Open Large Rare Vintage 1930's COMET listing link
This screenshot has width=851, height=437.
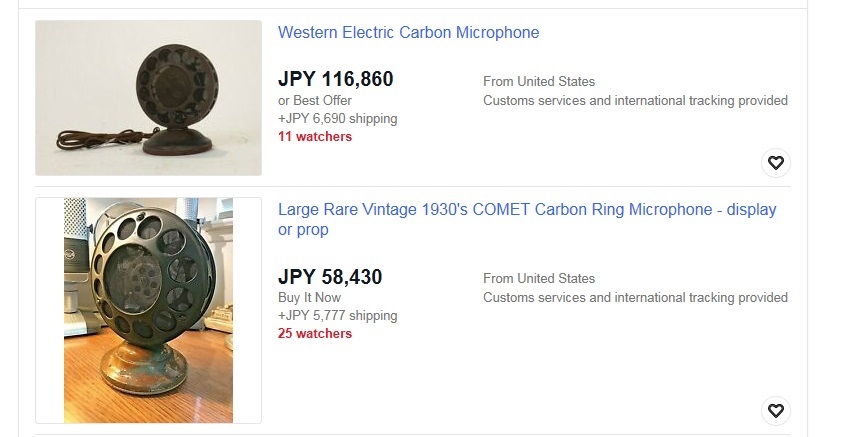(527, 219)
